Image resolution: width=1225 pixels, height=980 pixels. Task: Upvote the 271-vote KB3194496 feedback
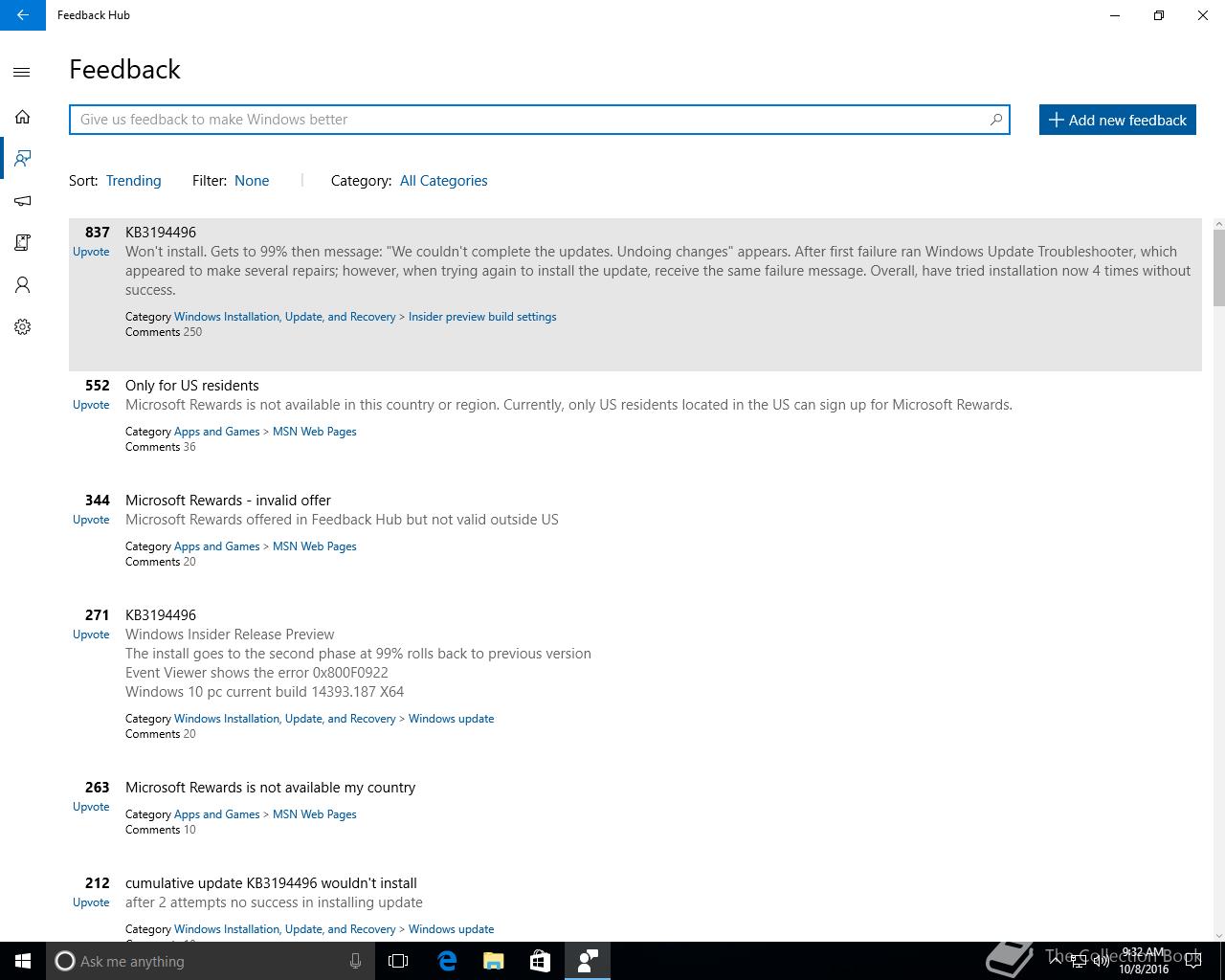[91, 635]
